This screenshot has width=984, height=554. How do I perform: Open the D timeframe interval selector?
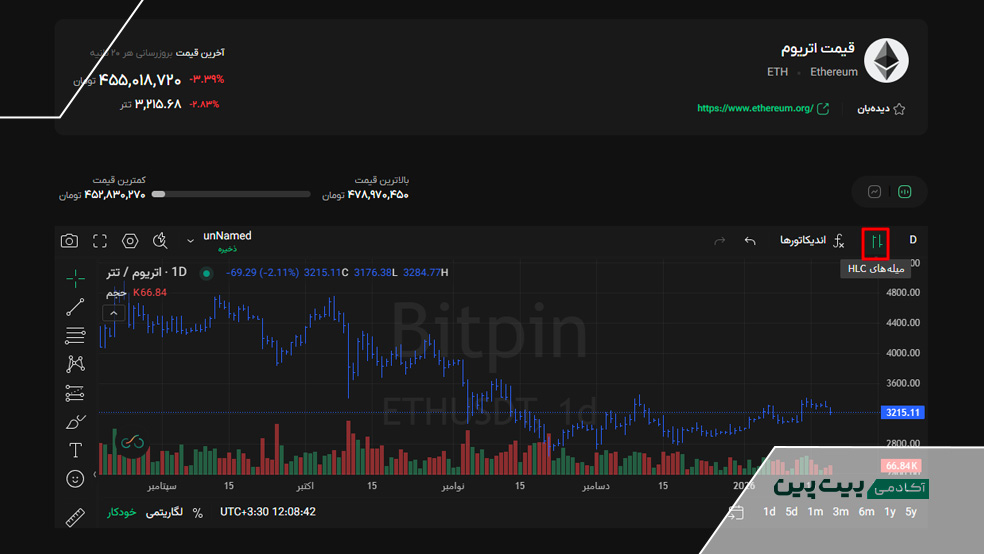point(912,240)
